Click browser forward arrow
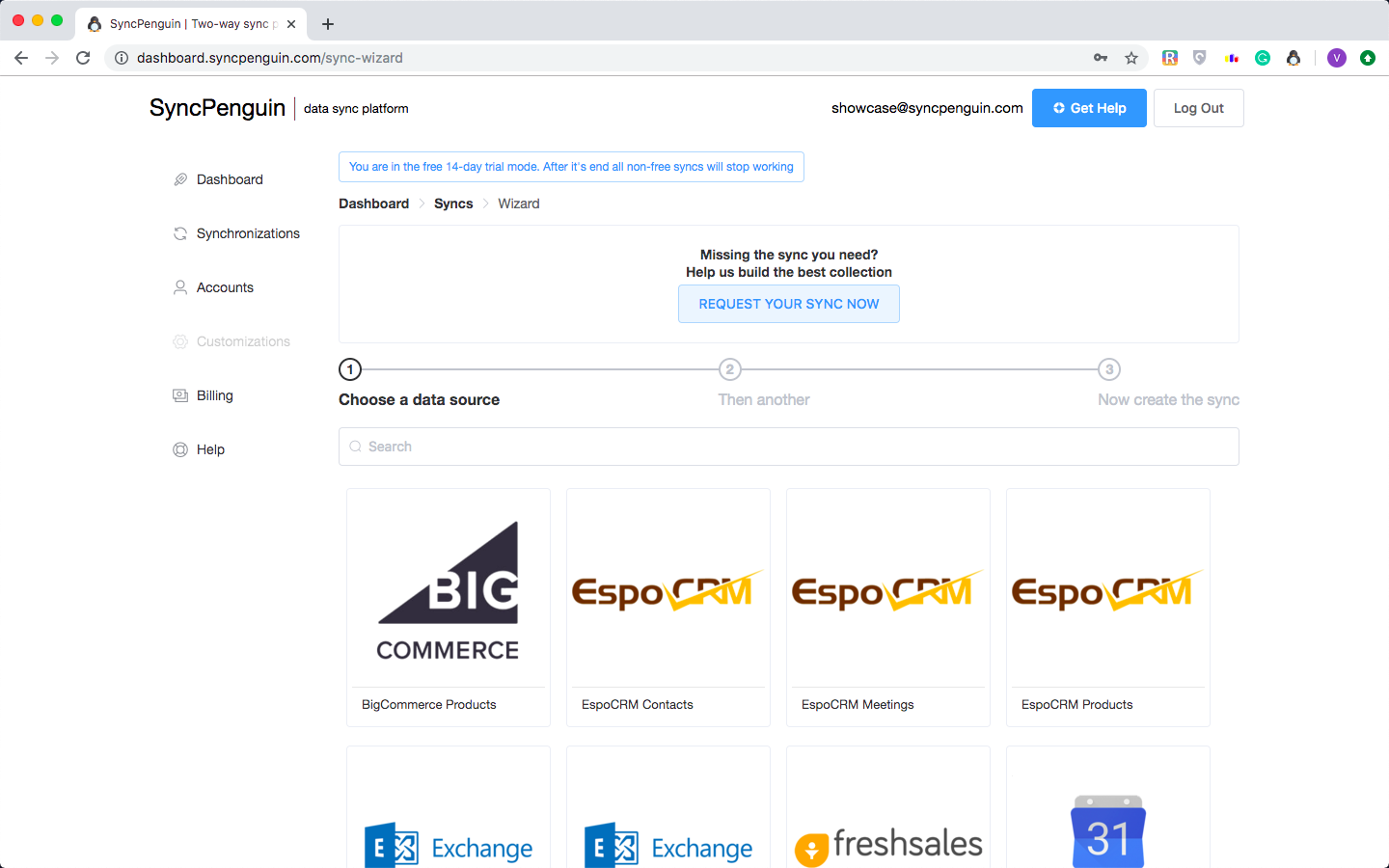The height and width of the screenshot is (868, 1389). (x=52, y=58)
